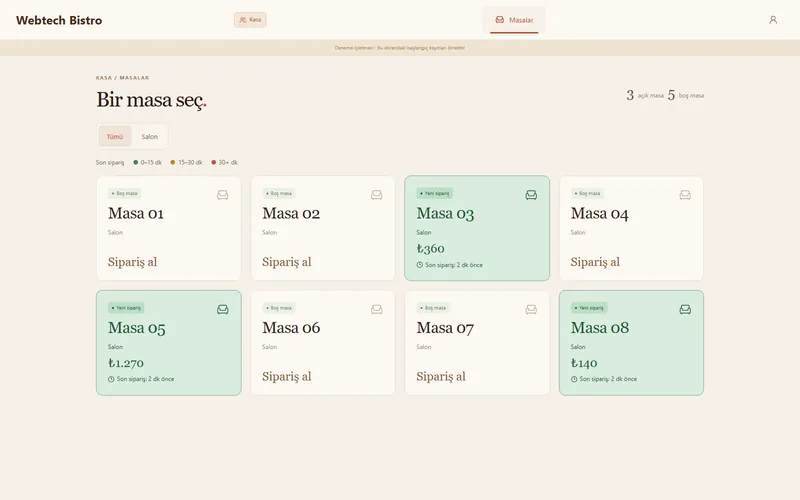Open the Kasa role badge

pyautogui.click(x=250, y=20)
